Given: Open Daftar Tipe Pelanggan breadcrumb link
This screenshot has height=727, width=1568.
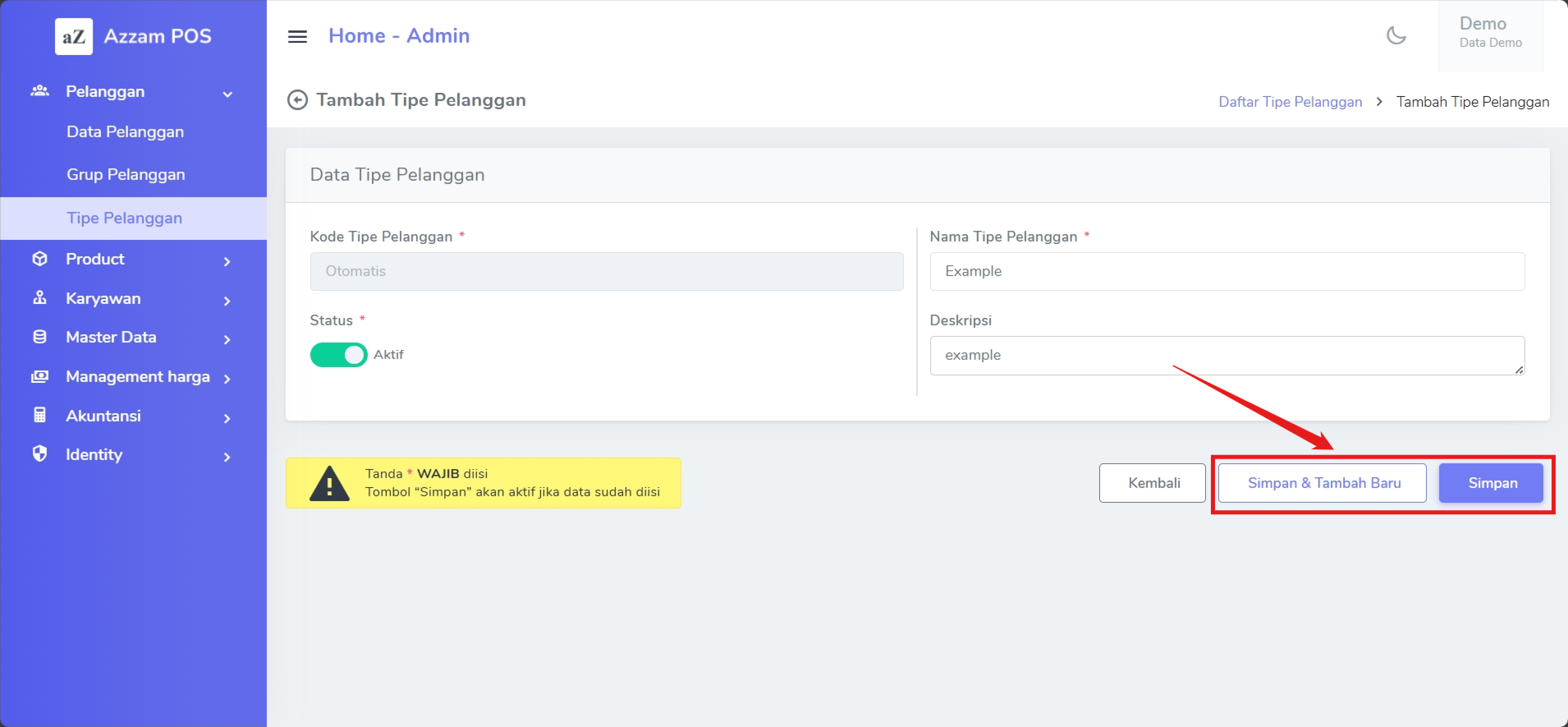Looking at the screenshot, I should [x=1290, y=102].
